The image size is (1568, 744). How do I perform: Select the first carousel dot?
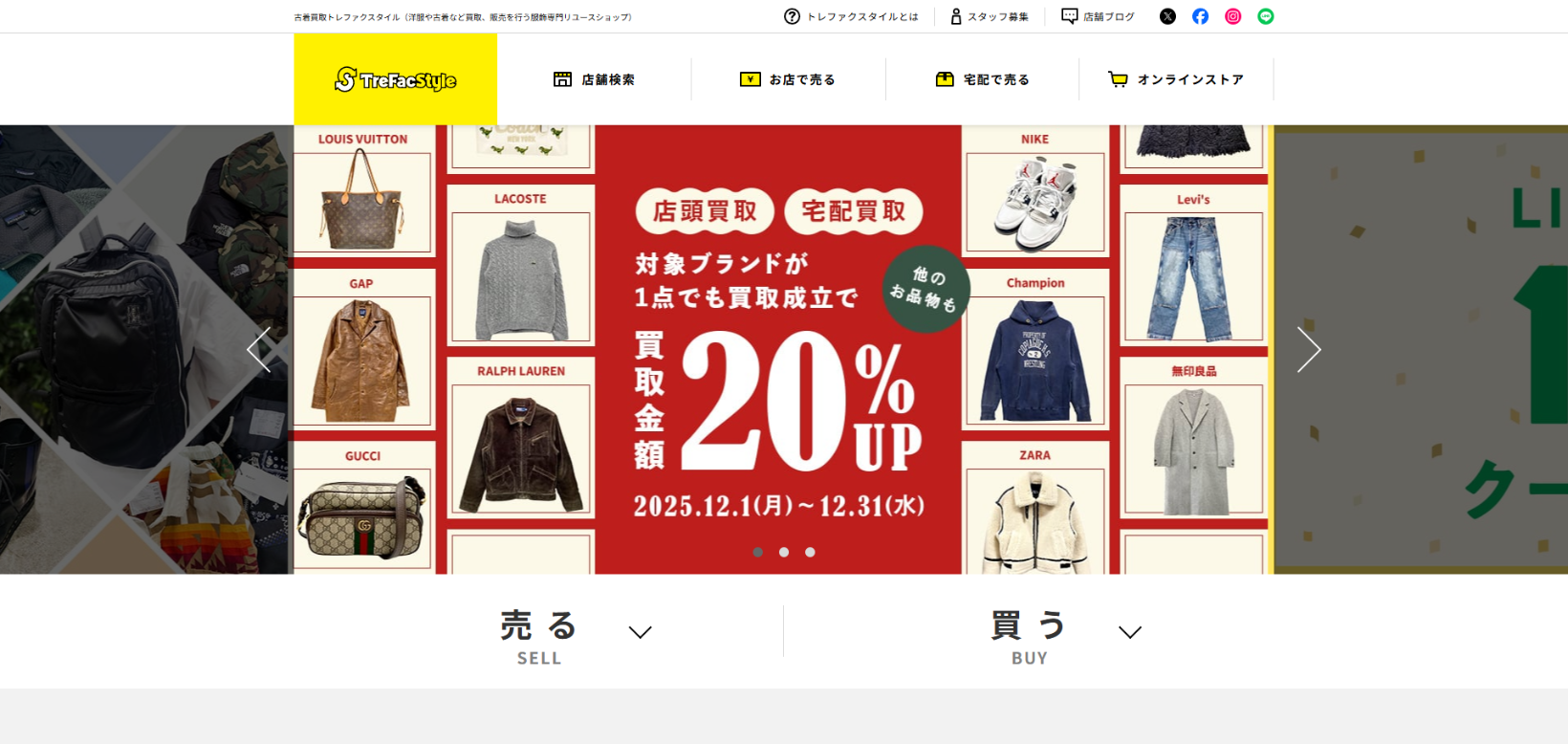[758, 552]
